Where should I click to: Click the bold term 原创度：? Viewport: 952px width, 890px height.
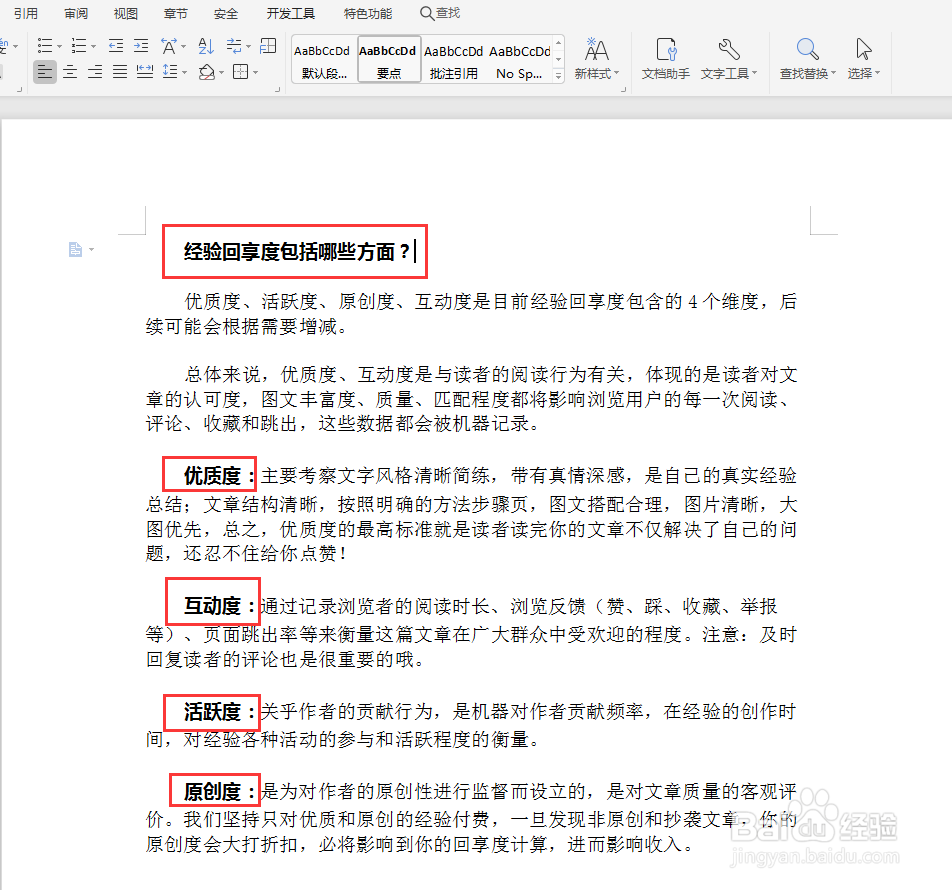pyautogui.click(x=220, y=792)
